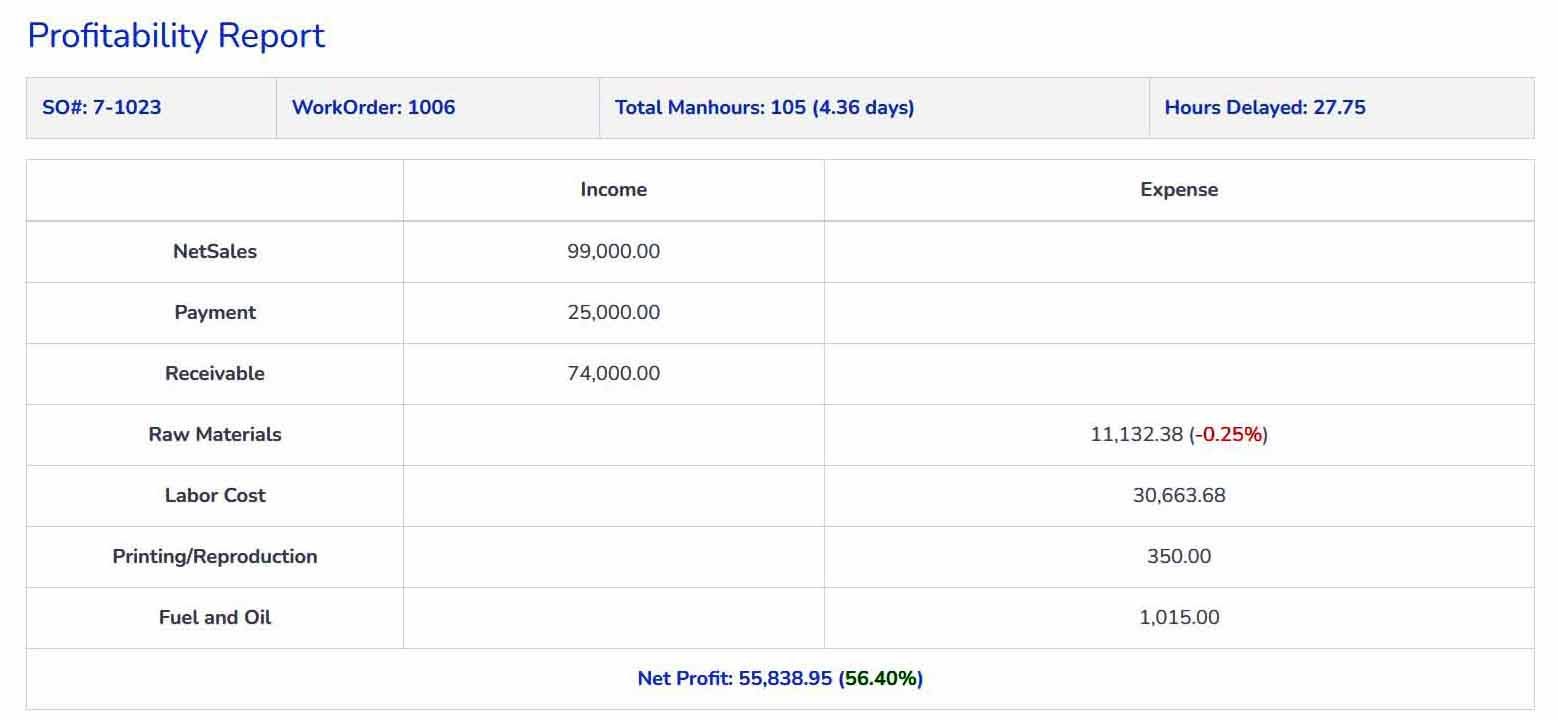
Task: Click the Net Profit: 55,838.95 summary text
Action: [x=735, y=679]
